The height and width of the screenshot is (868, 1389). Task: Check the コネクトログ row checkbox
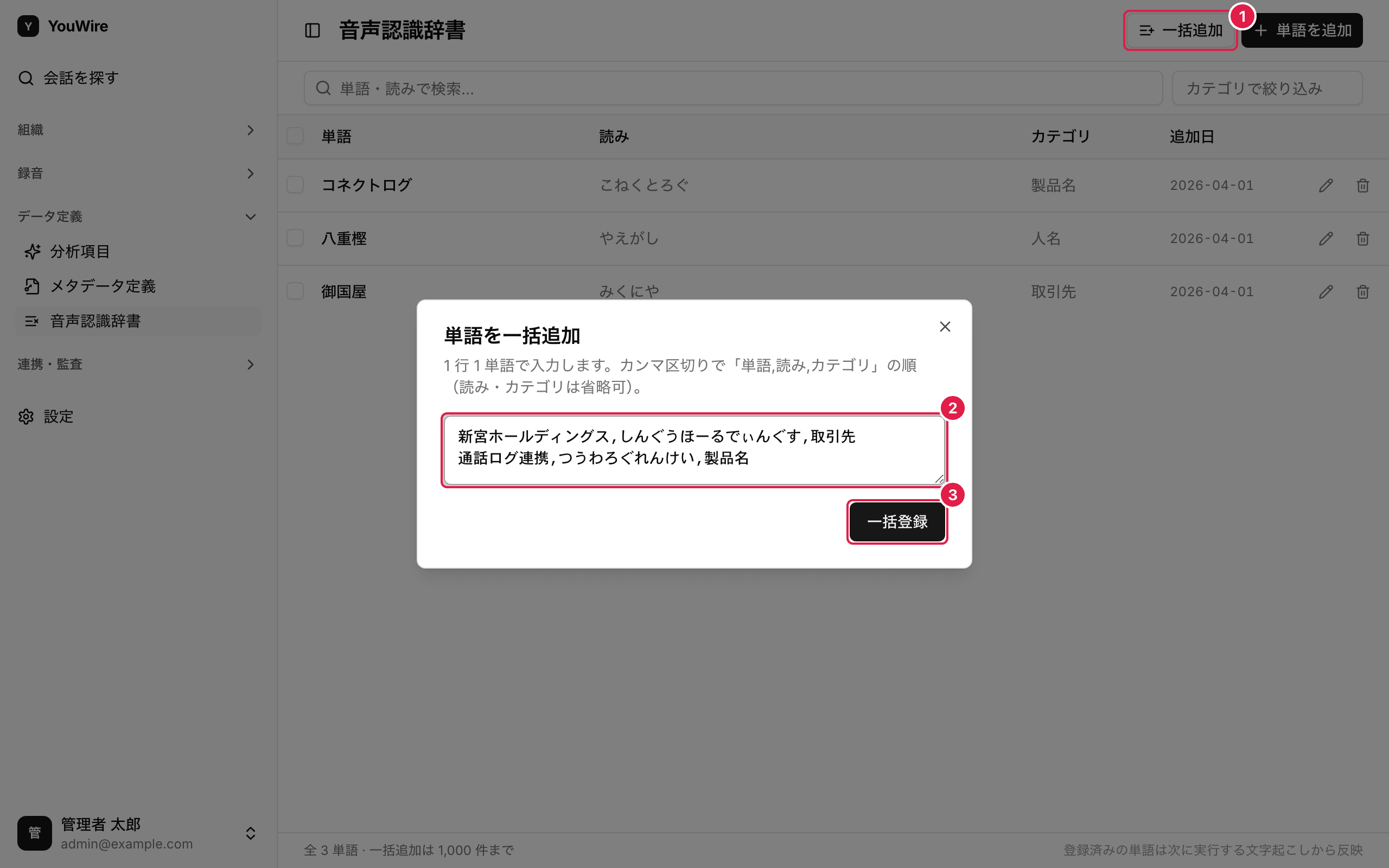295,185
